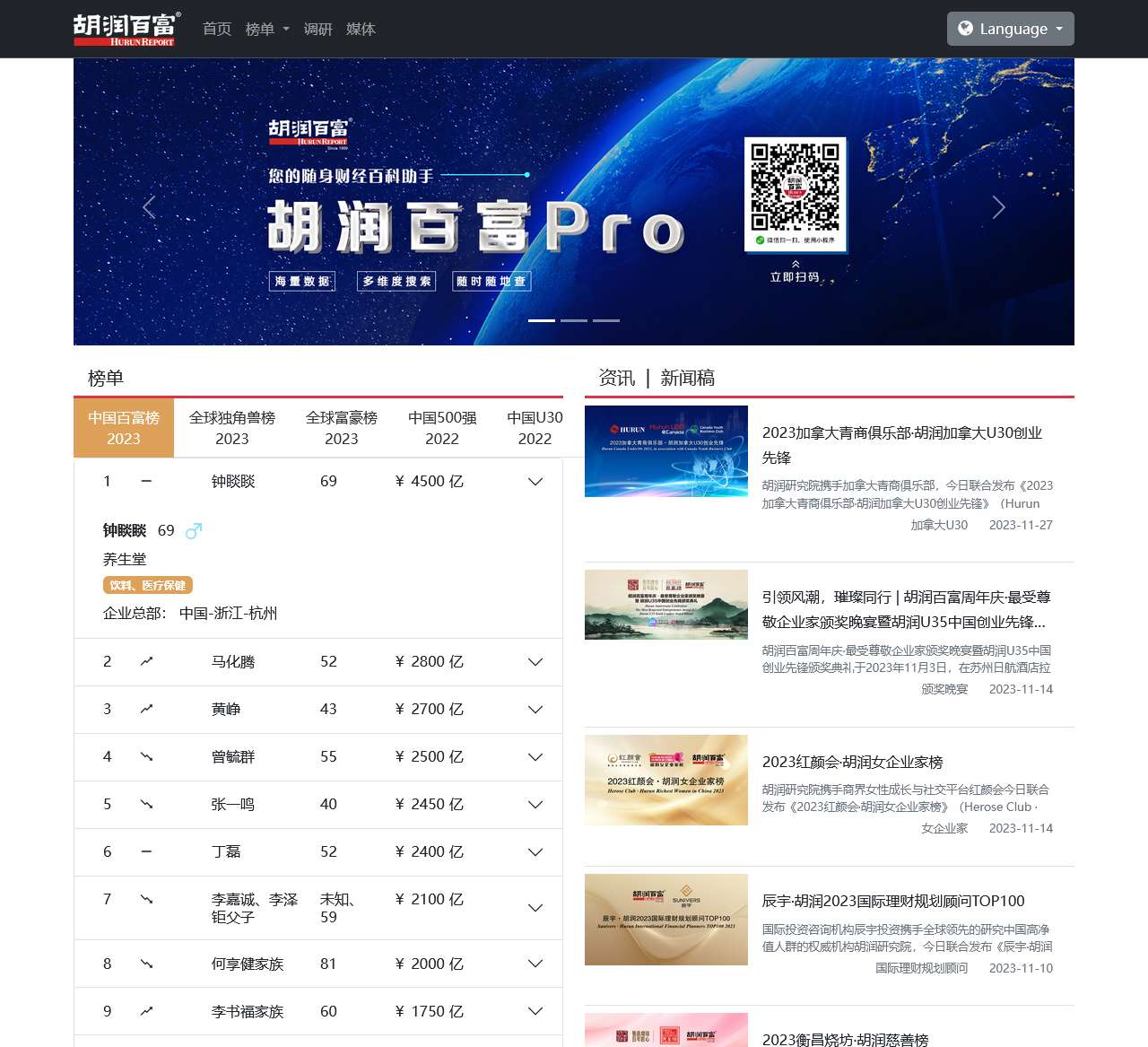The width and height of the screenshot is (1148, 1047).
Task: Click rank-down trend icon for 张一鸣
Action: (146, 804)
